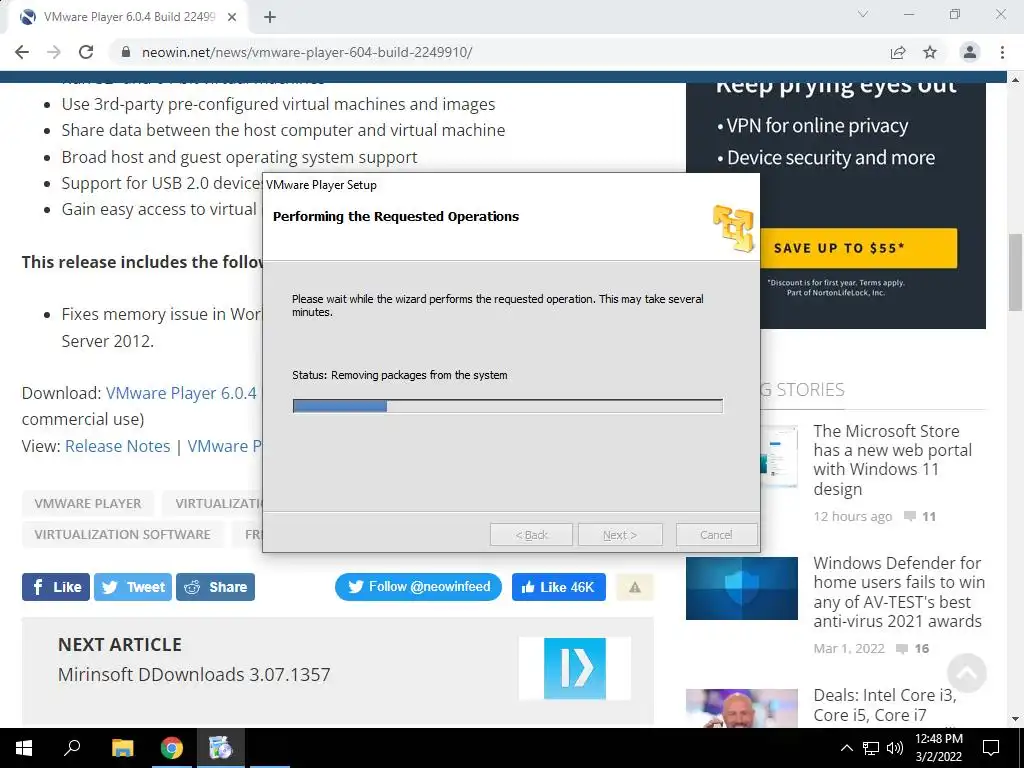The height and width of the screenshot is (768, 1024).
Task: Open the network status tray icon
Action: [x=871, y=748]
